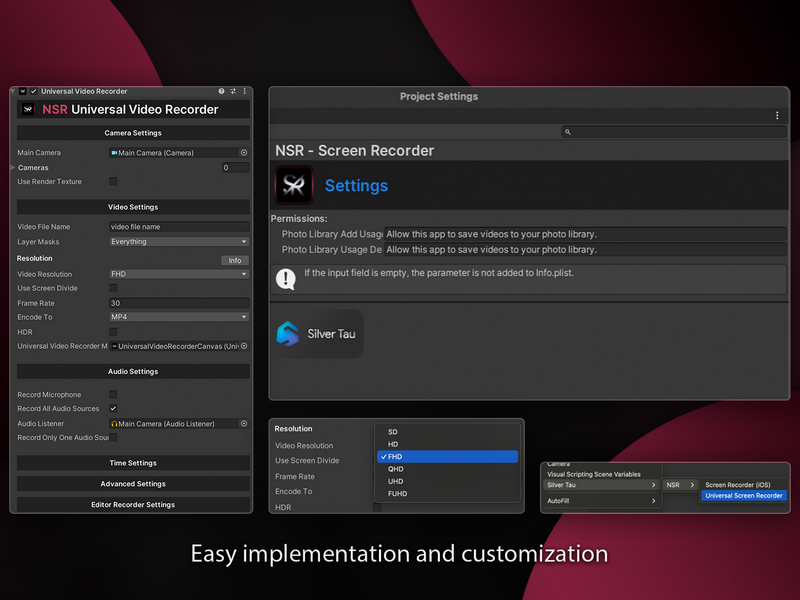Open object picker for Audio Listener field
The height and width of the screenshot is (600, 800).
pos(244,423)
